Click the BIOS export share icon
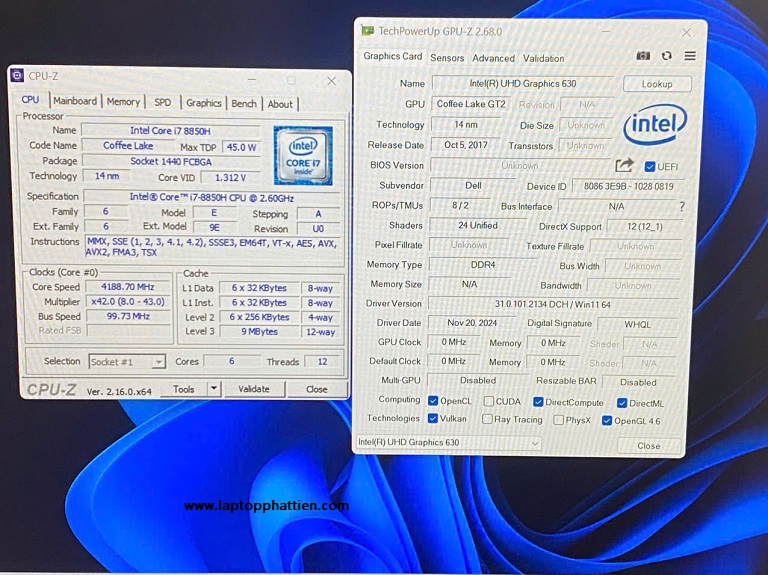 (x=625, y=165)
